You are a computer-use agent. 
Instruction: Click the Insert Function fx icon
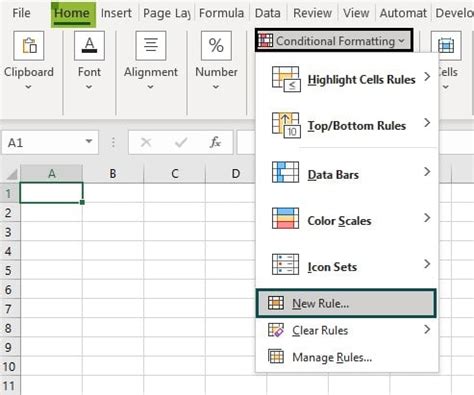coord(215,142)
